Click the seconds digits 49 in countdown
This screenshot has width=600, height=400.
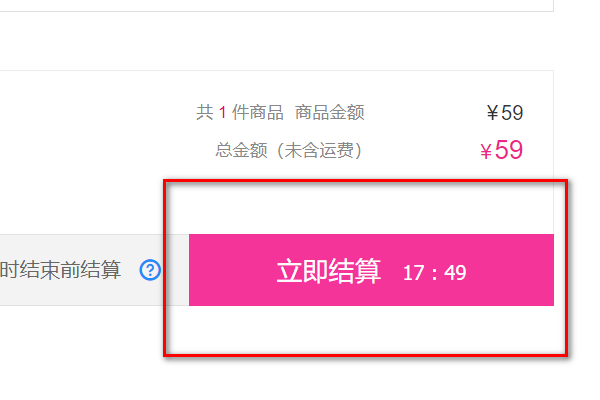coord(455,273)
